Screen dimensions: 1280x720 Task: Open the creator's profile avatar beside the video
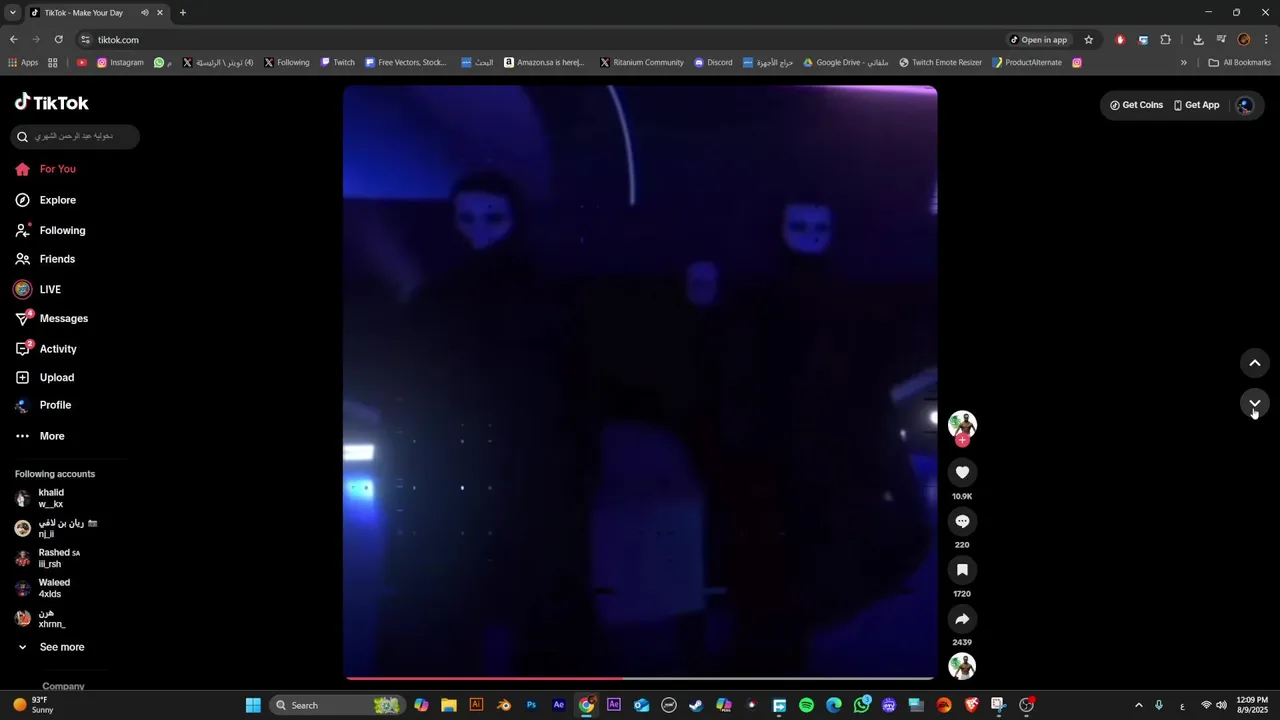point(962,424)
